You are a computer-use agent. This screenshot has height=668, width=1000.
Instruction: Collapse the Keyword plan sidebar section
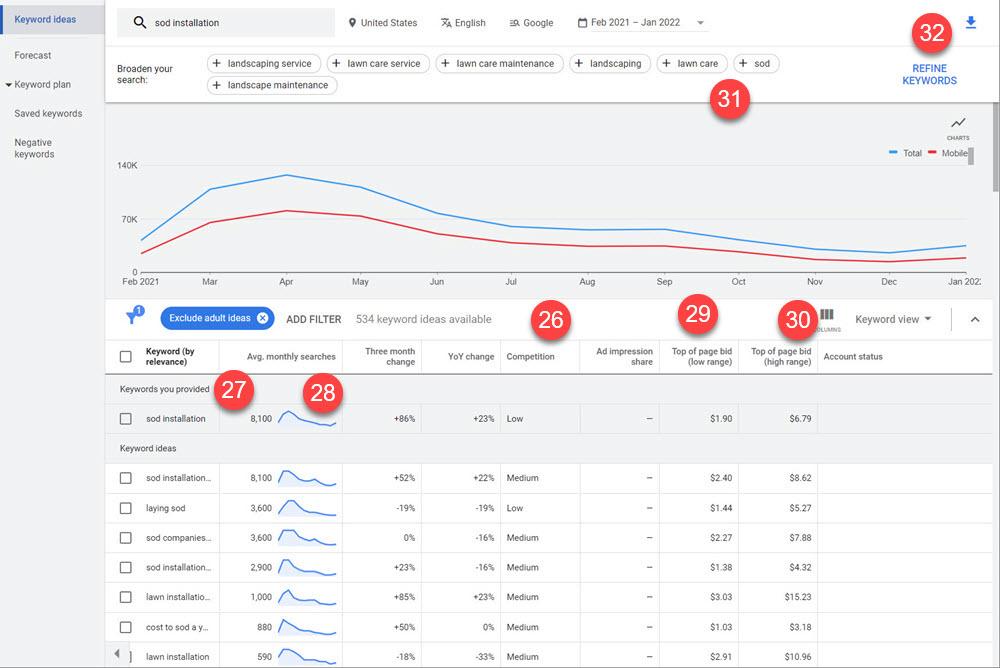(9, 84)
